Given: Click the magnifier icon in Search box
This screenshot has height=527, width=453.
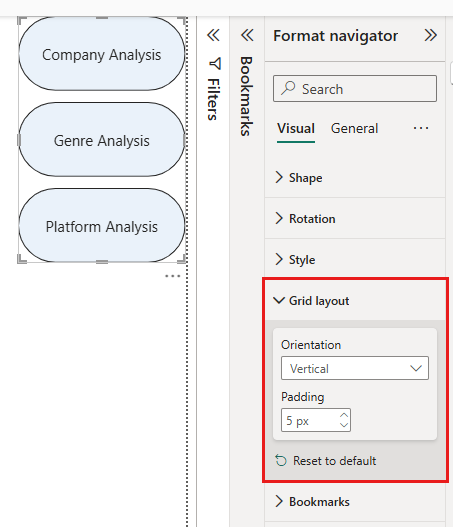Looking at the screenshot, I should (x=288, y=88).
